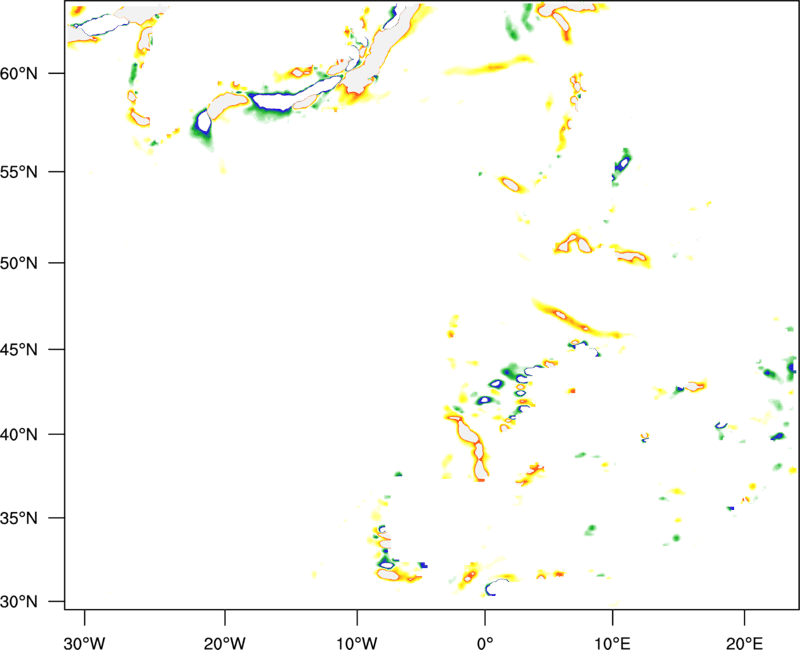
Task: Click the 30°W longitude label
Action: pos(85,643)
